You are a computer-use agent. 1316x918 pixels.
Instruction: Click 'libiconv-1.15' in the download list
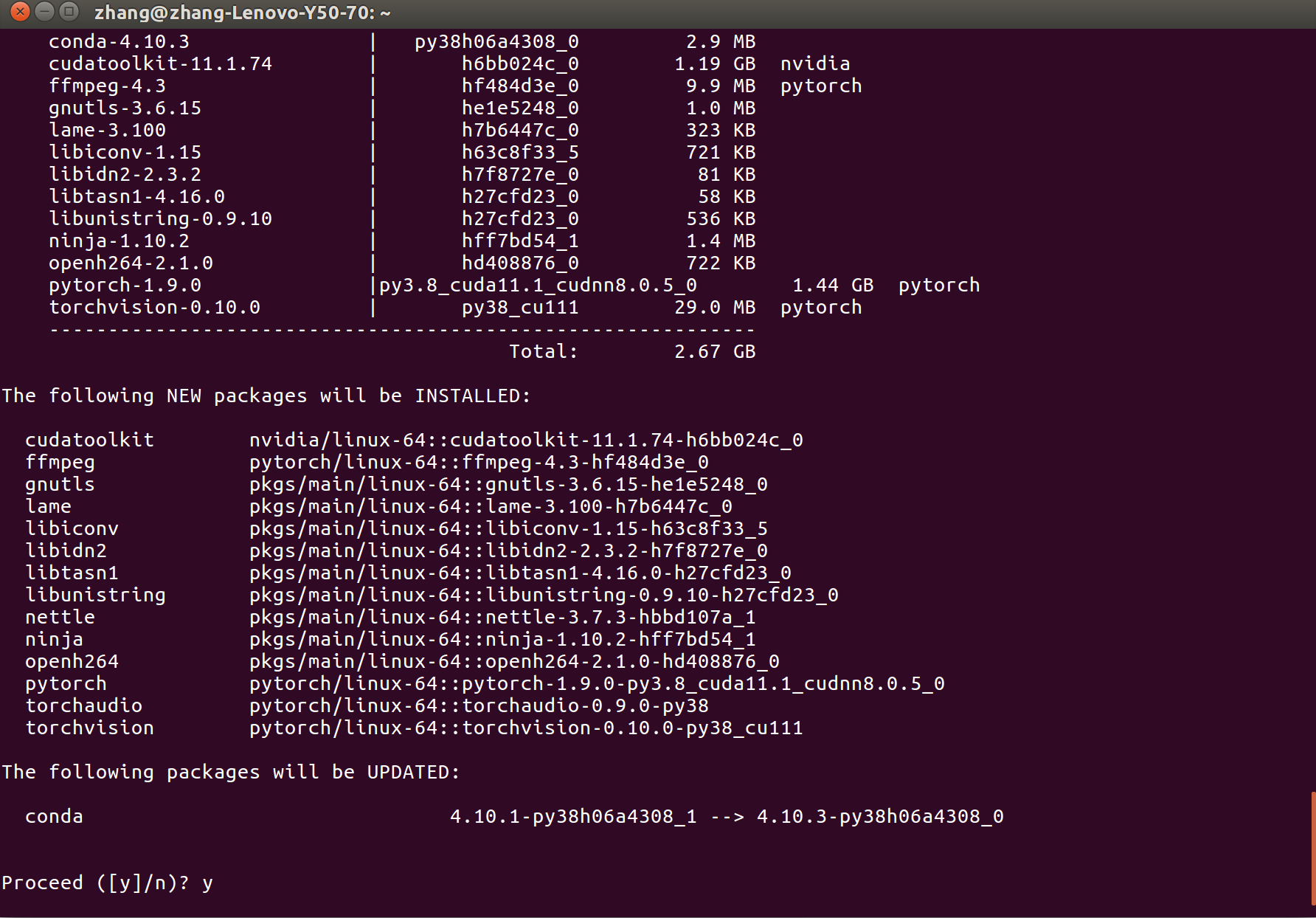tap(125, 153)
